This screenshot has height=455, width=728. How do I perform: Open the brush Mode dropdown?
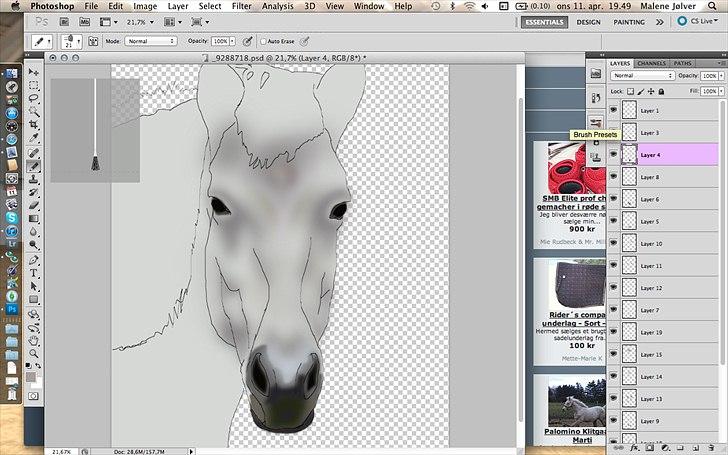150,41
